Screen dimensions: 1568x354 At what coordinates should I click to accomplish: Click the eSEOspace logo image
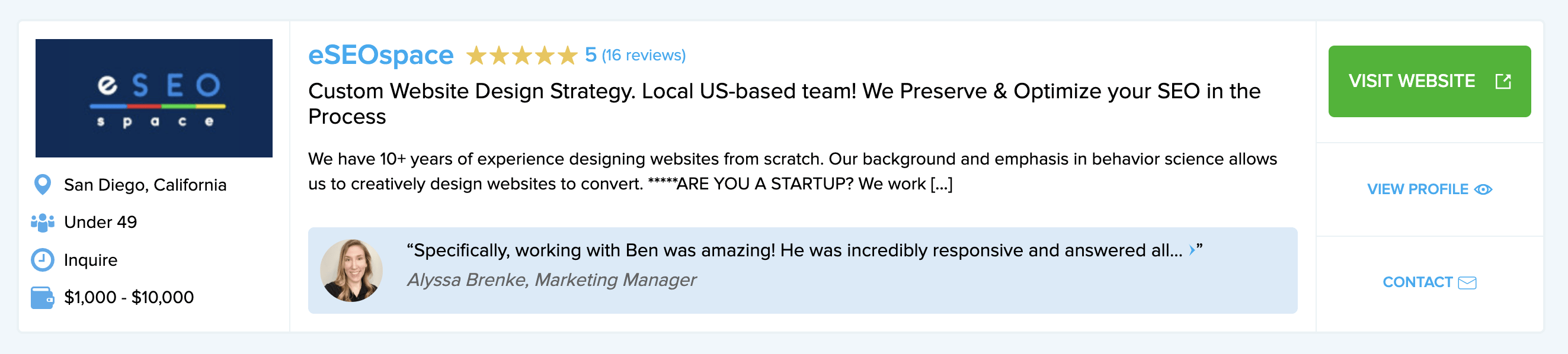154,98
